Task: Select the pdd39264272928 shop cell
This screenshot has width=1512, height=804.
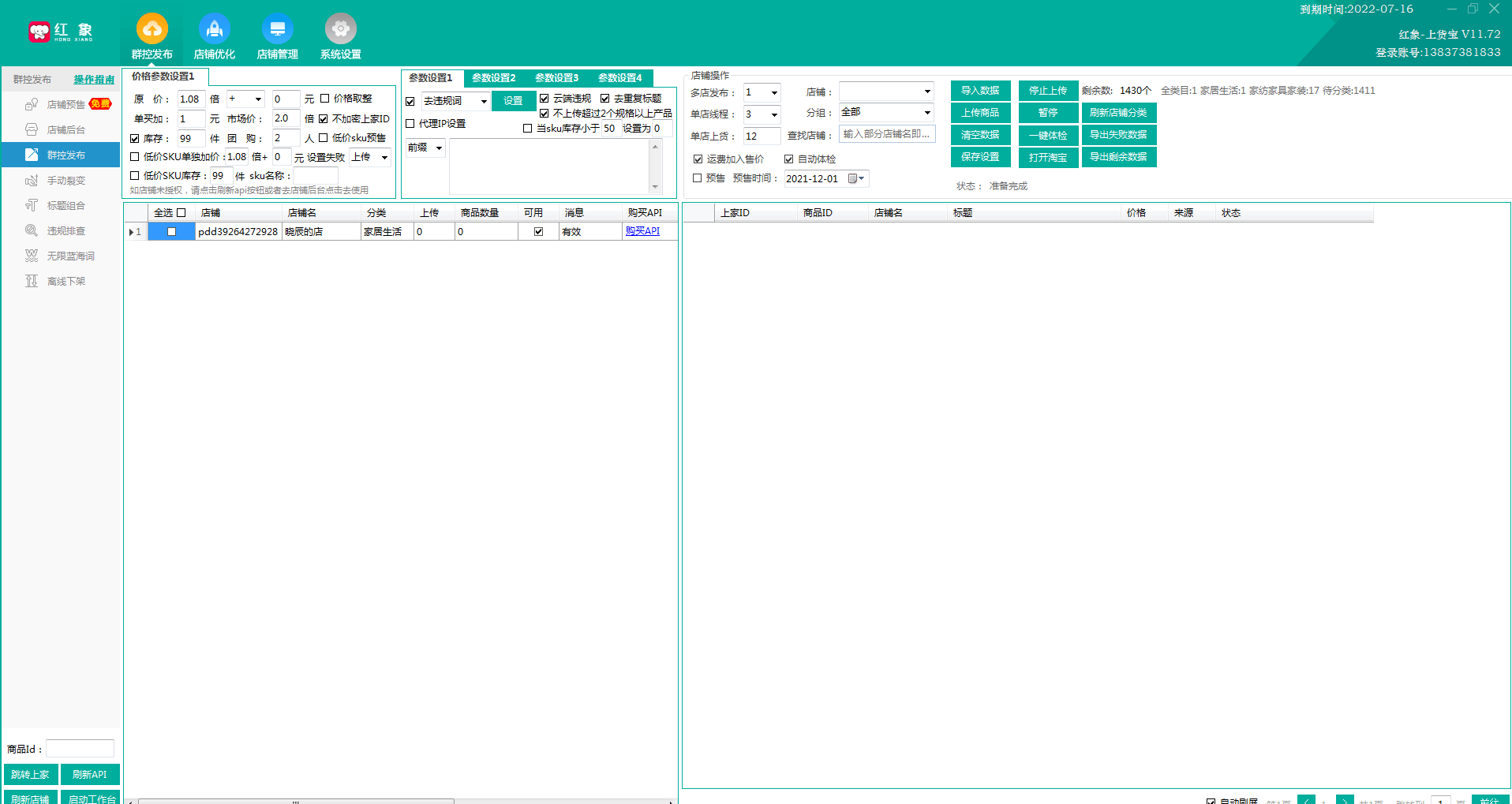Action: click(238, 232)
